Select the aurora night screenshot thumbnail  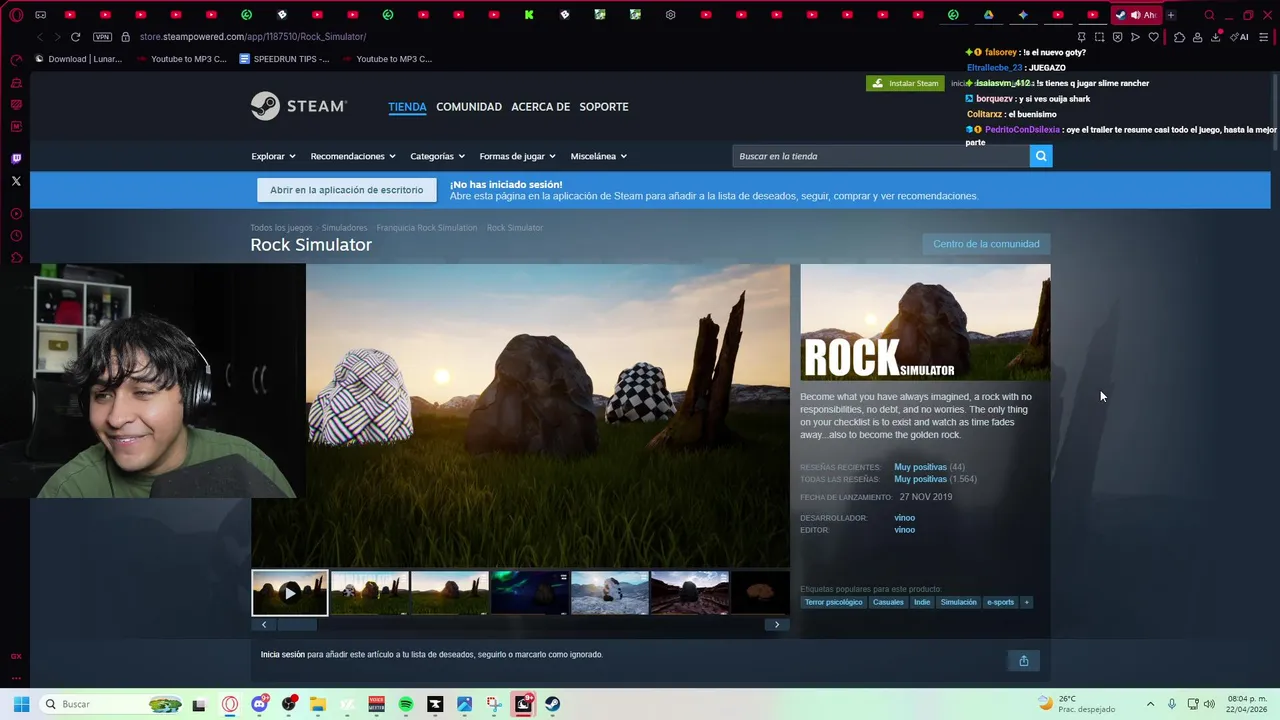[x=530, y=593]
